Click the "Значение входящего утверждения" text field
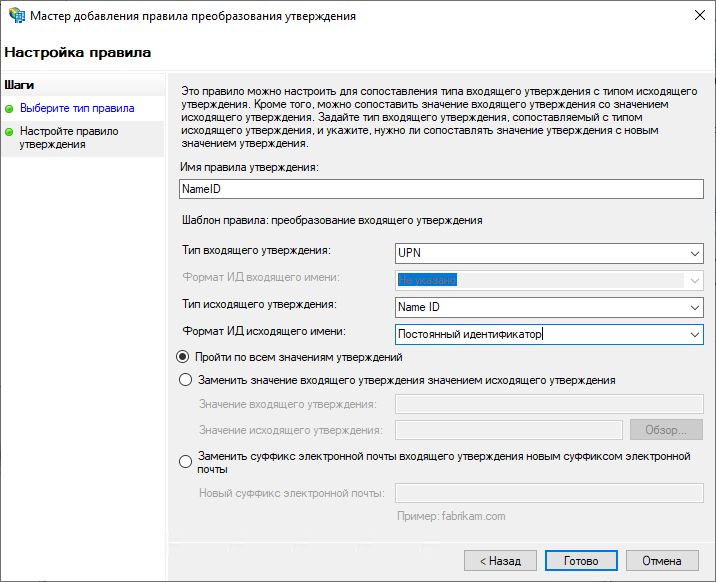 549,404
